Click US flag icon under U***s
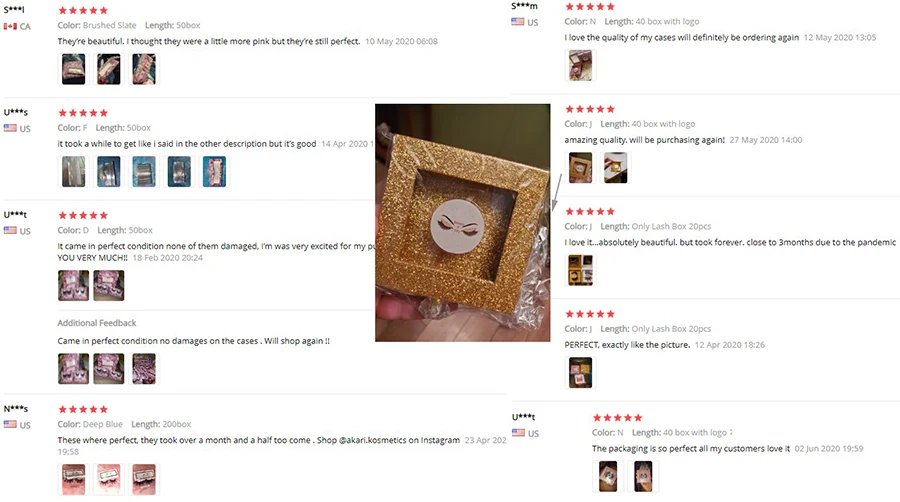Viewport: 900px width, 502px height. click(x=10, y=128)
